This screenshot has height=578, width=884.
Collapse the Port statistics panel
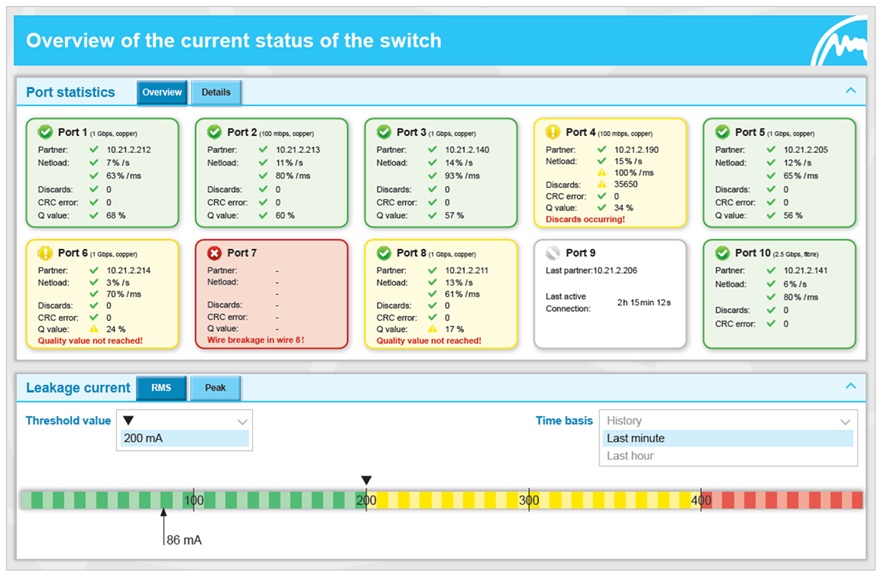coord(850,91)
